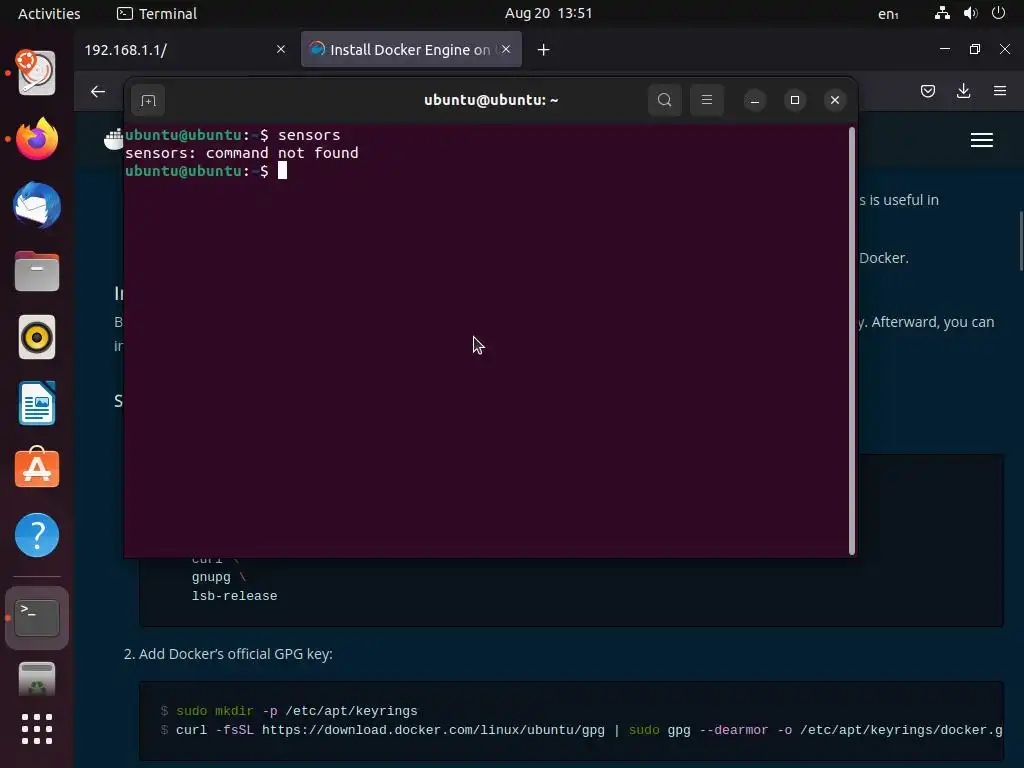
Task: Open the terminal hamburger menu
Action: click(707, 100)
